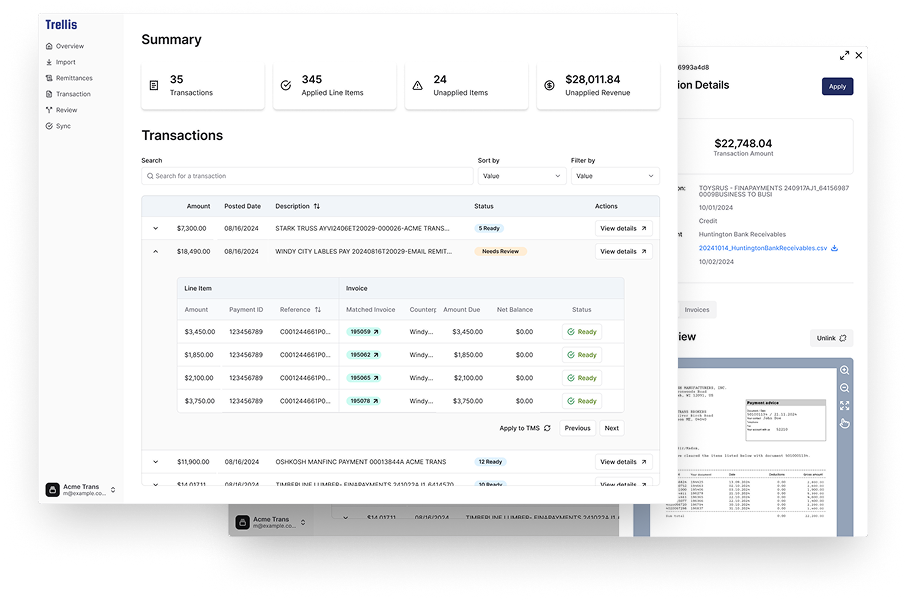
Task: Zoom out on the document preview
Action: point(844,388)
